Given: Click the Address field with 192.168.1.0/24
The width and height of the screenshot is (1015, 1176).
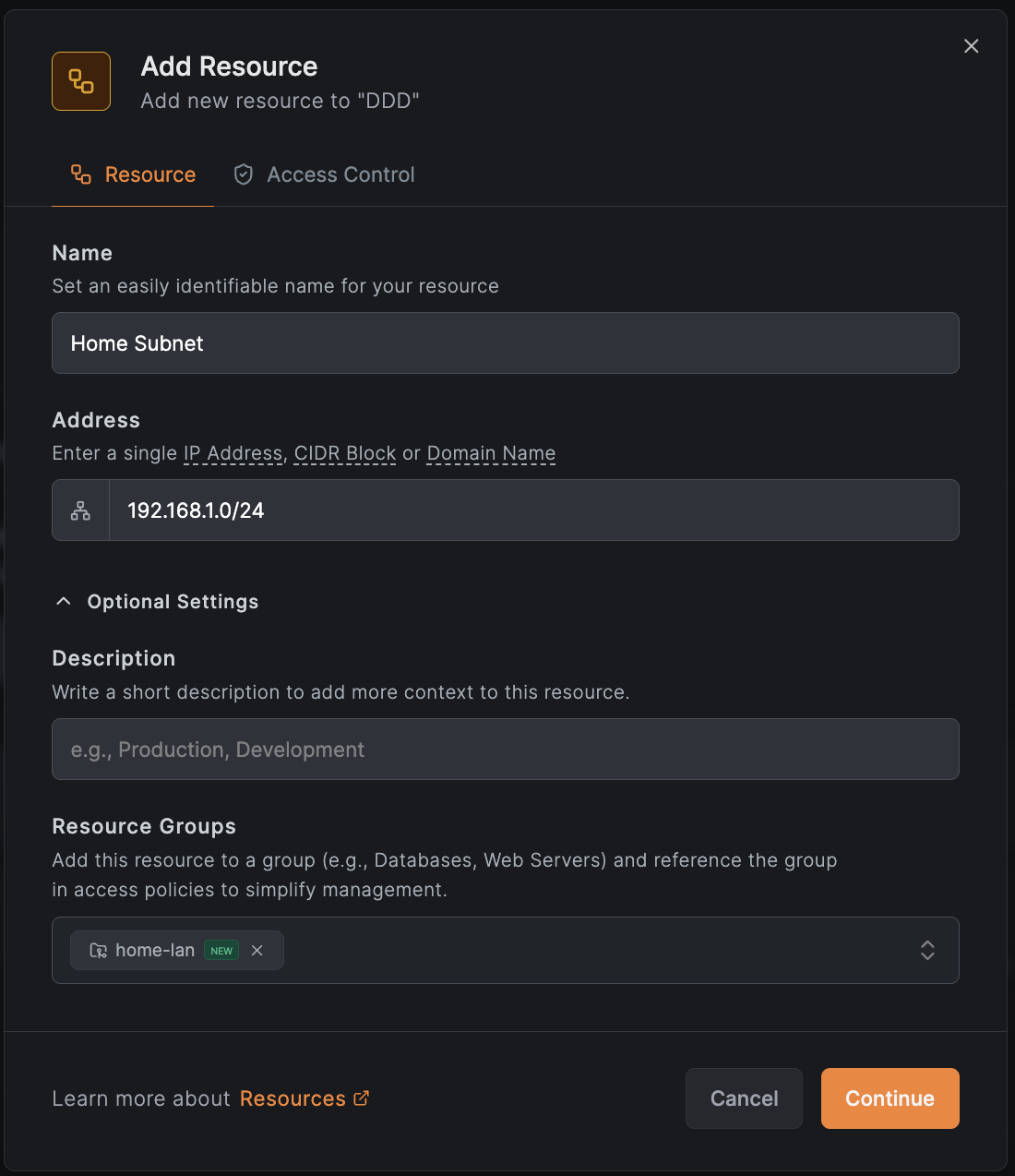Looking at the screenshot, I should [533, 510].
